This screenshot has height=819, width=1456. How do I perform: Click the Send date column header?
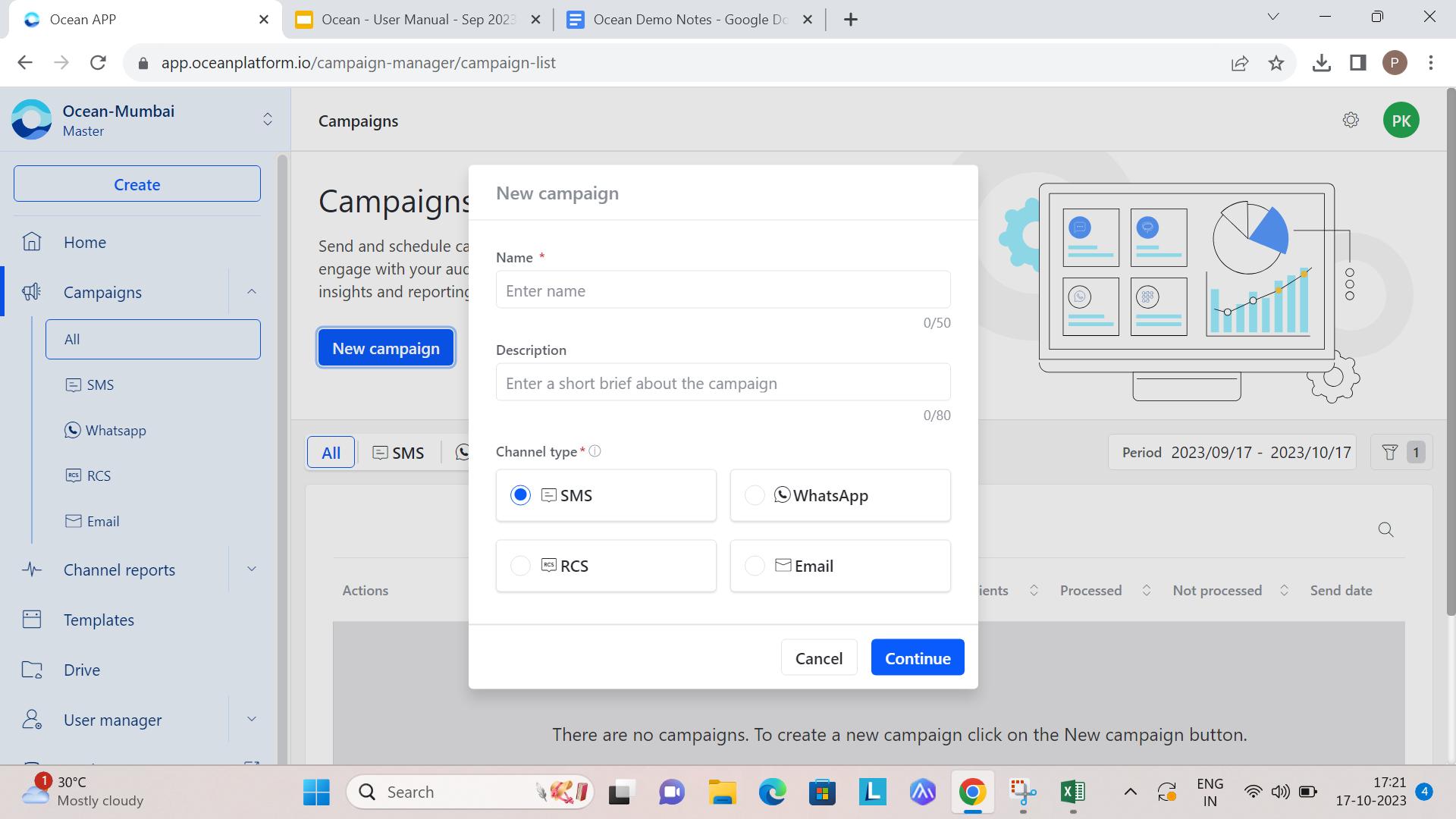(1341, 590)
